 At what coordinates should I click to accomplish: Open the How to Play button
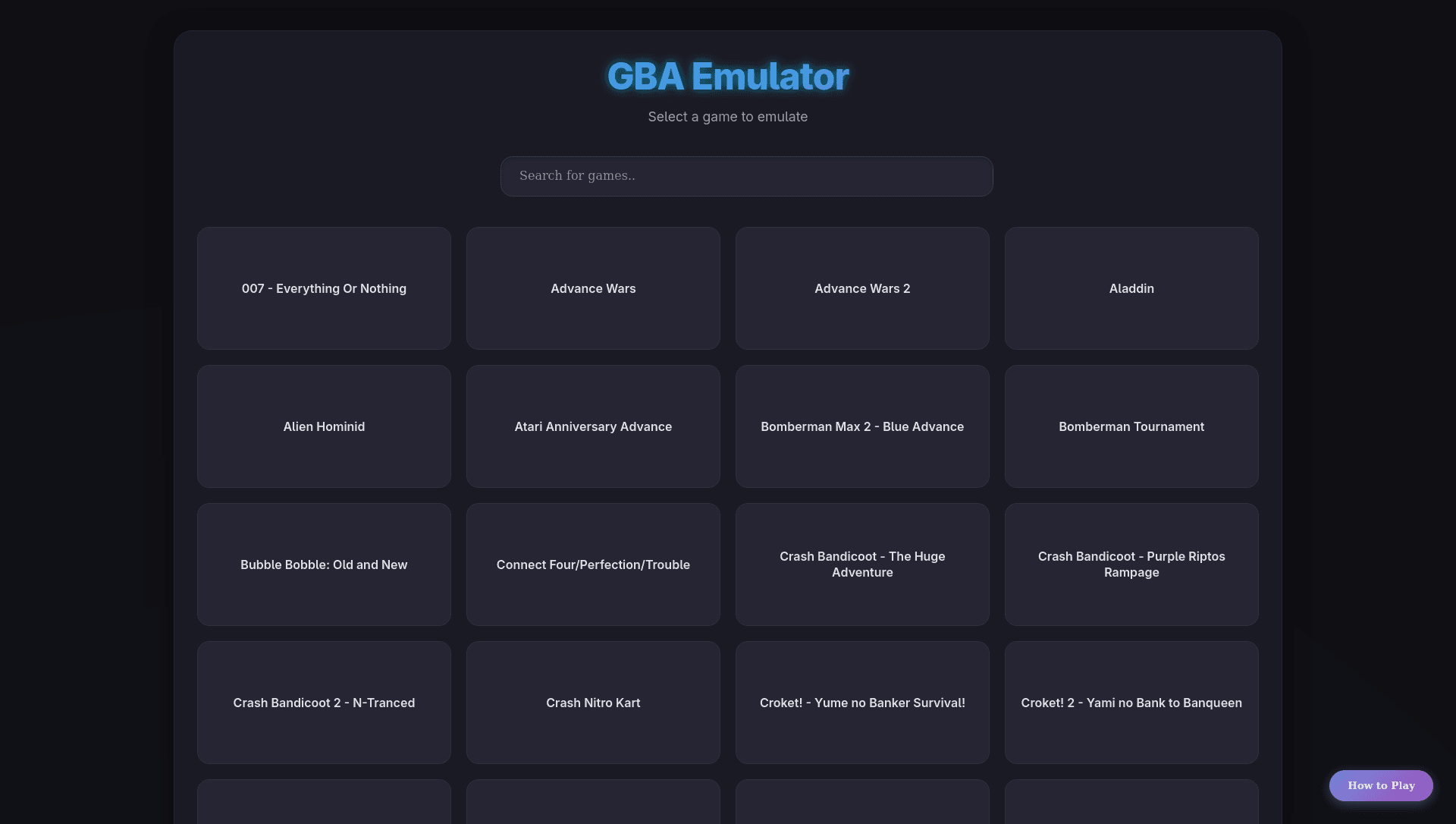coord(1381,785)
